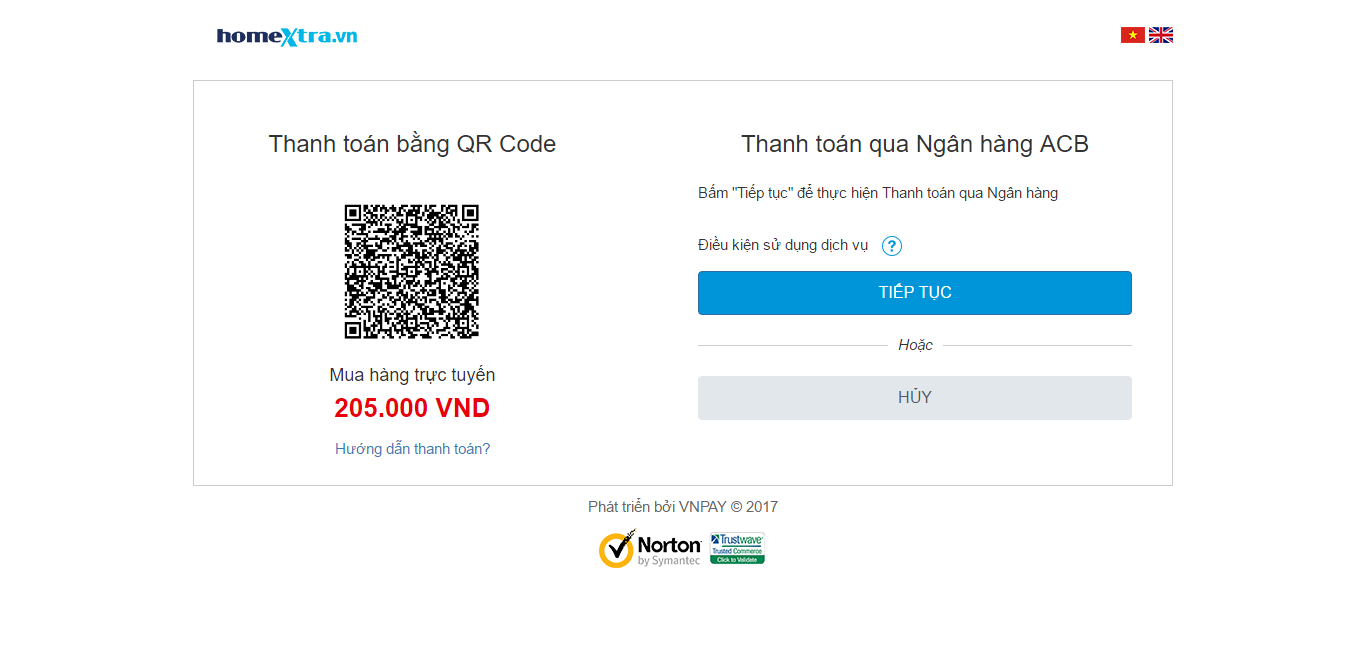The image size is (1349, 645).
Task: Click the 205.000 VND amount
Action: tap(412, 408)
